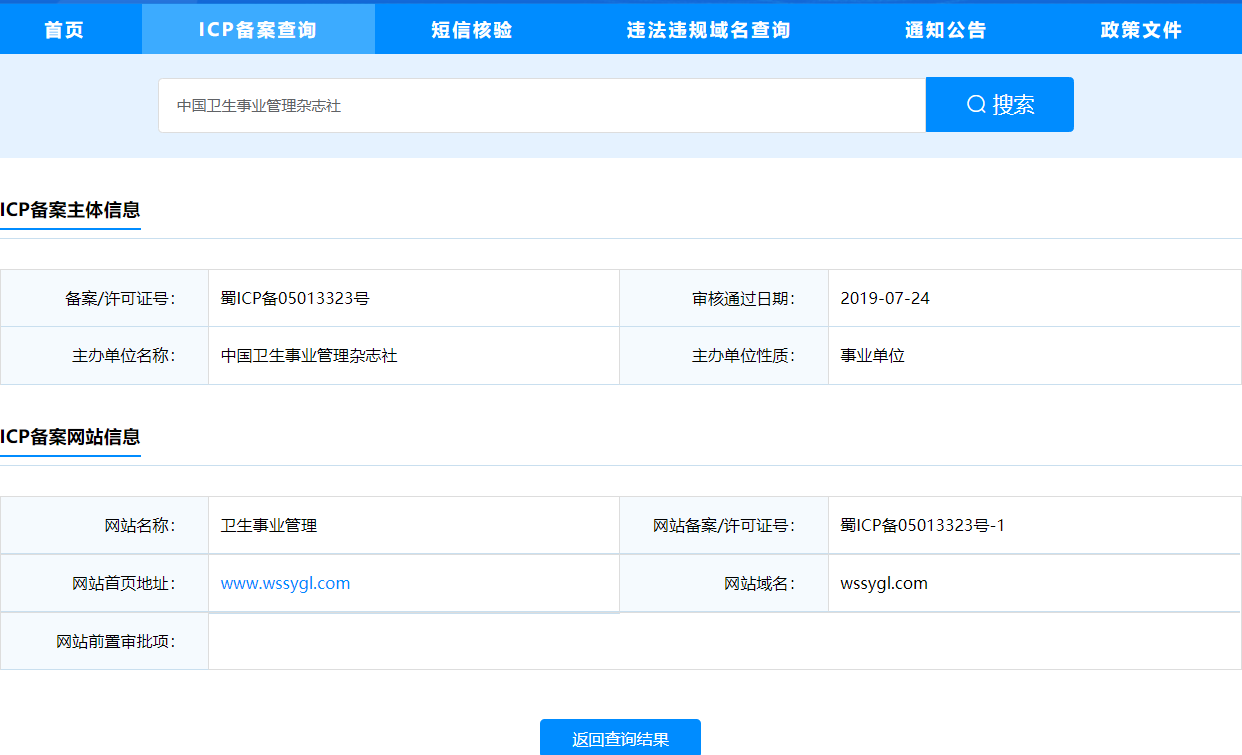Select the ICP备案主体信息 heading

coord(70,210)
